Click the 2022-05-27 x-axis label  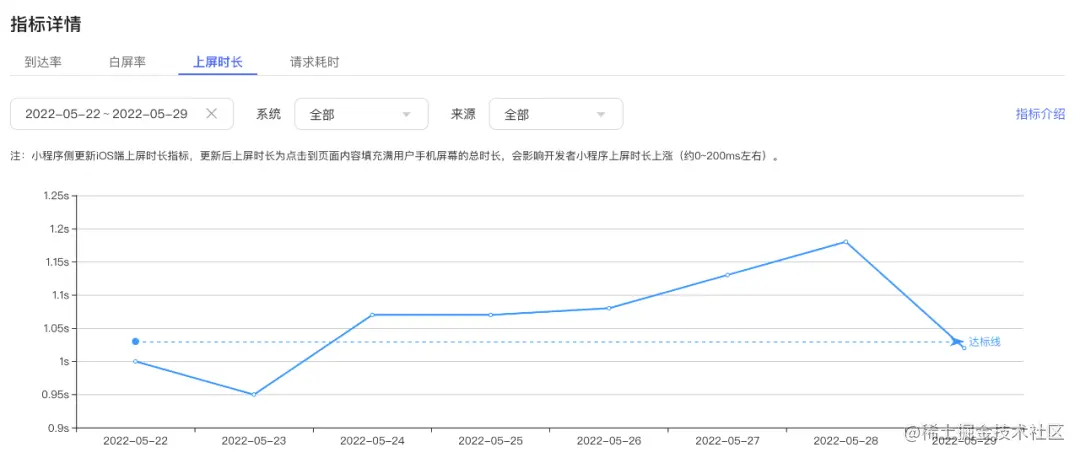(x=727, y=440)
